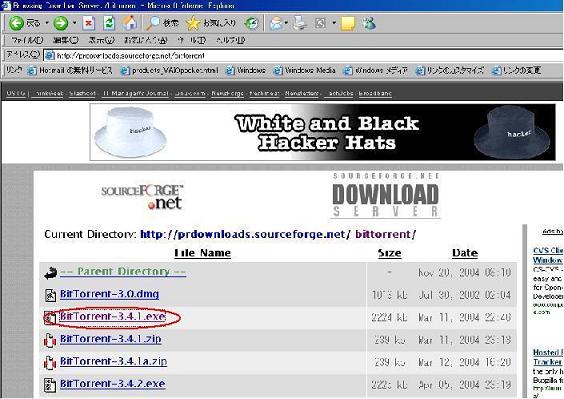The height and width of the screenshot is (399, 564).
Task: Expand the Forward button dropdown arrow
Action: coord(74,23)
